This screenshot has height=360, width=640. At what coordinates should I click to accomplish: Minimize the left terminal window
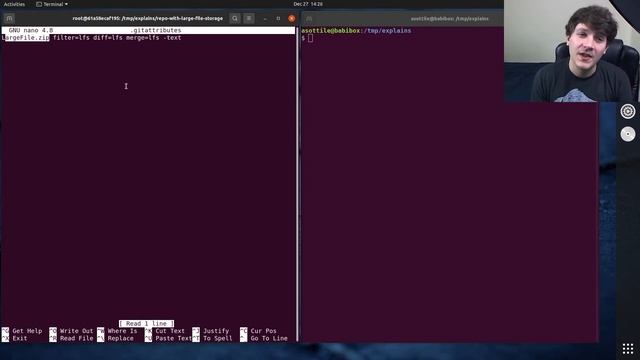coord(265,18)
